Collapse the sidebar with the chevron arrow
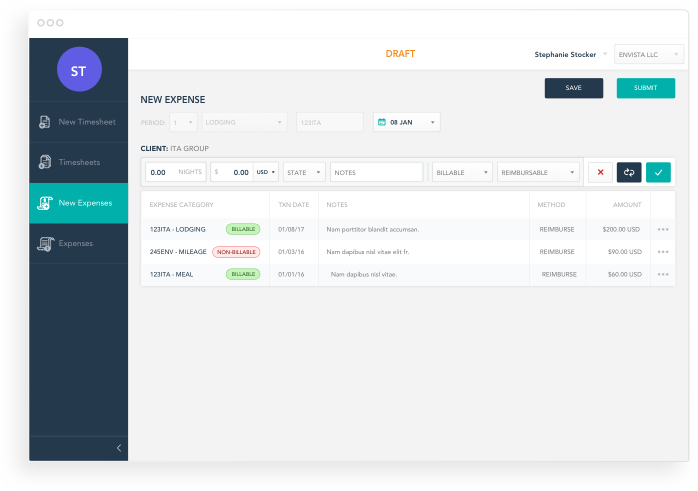The image size is (698, 491). pos(119,448)
